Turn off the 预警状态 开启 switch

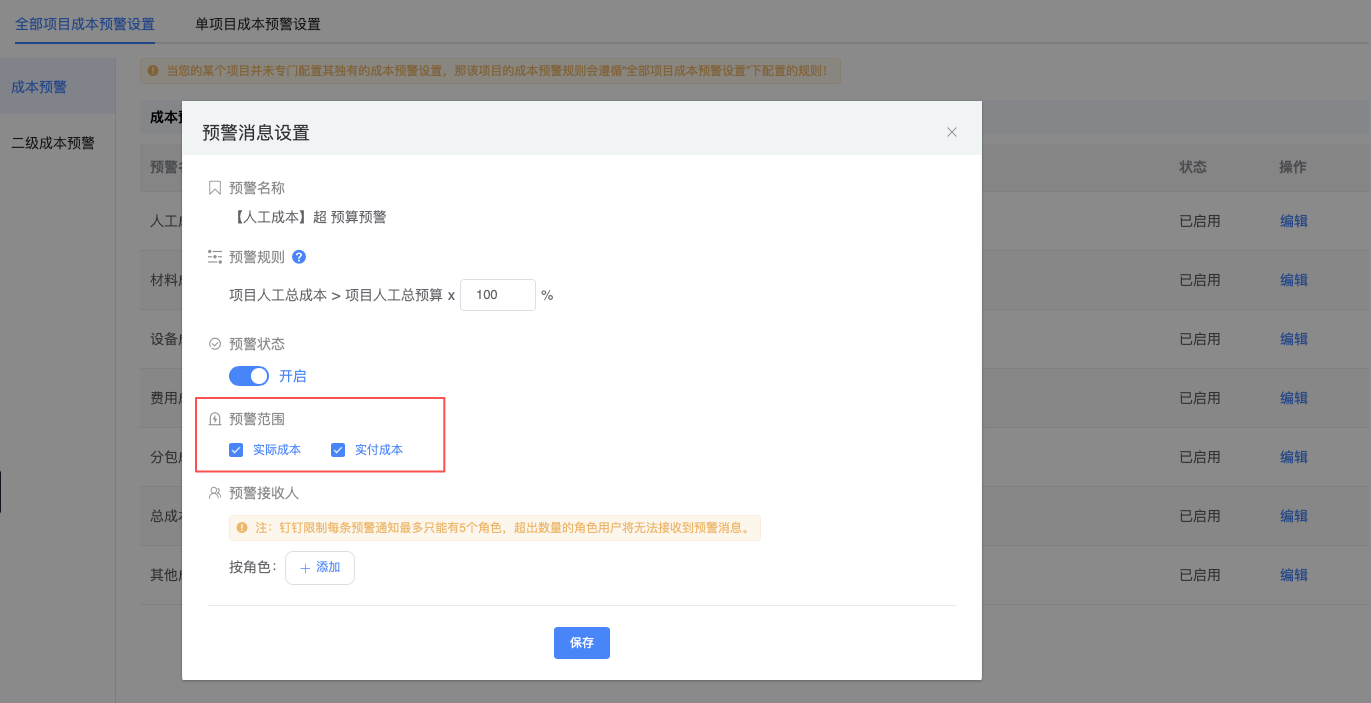tap(249, 376)
